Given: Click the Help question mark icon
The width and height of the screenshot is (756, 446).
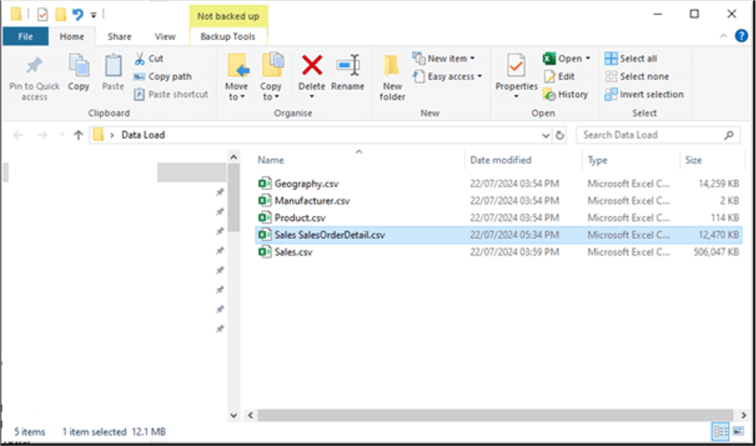Looking at the screenshot, I should (x=741, y=36).
